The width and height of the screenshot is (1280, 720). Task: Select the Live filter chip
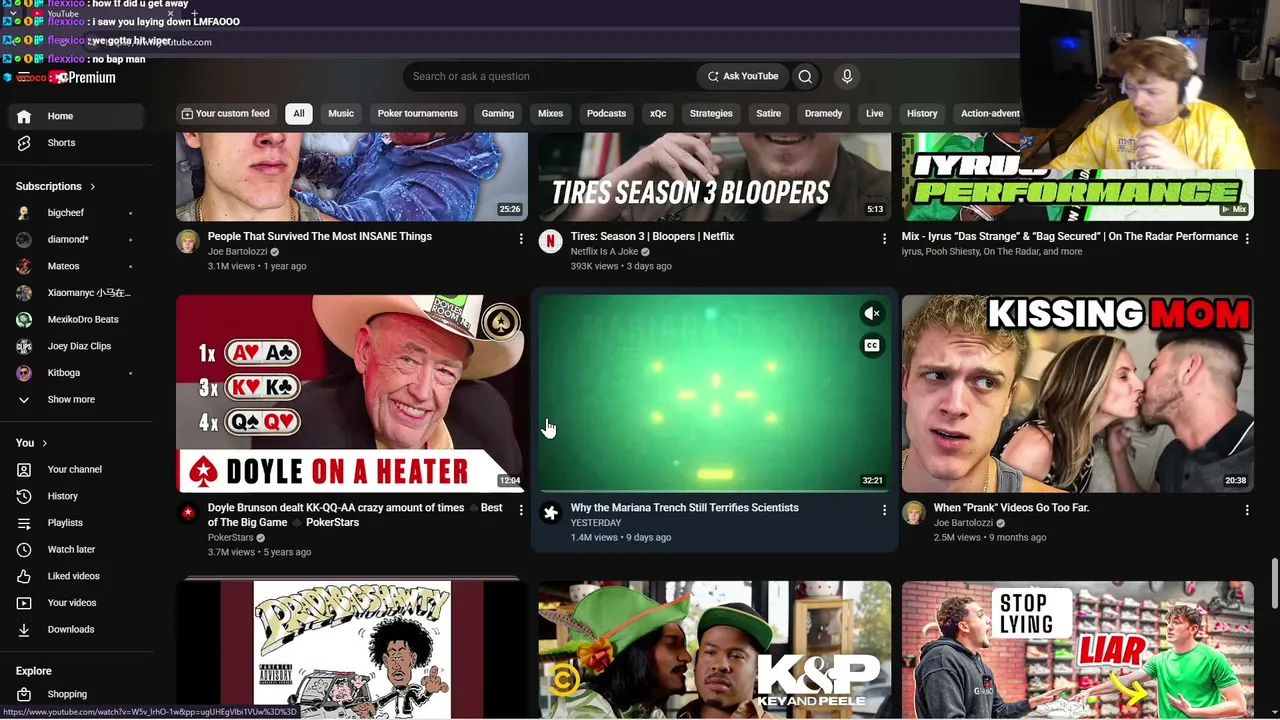click(x=874, y=114)
